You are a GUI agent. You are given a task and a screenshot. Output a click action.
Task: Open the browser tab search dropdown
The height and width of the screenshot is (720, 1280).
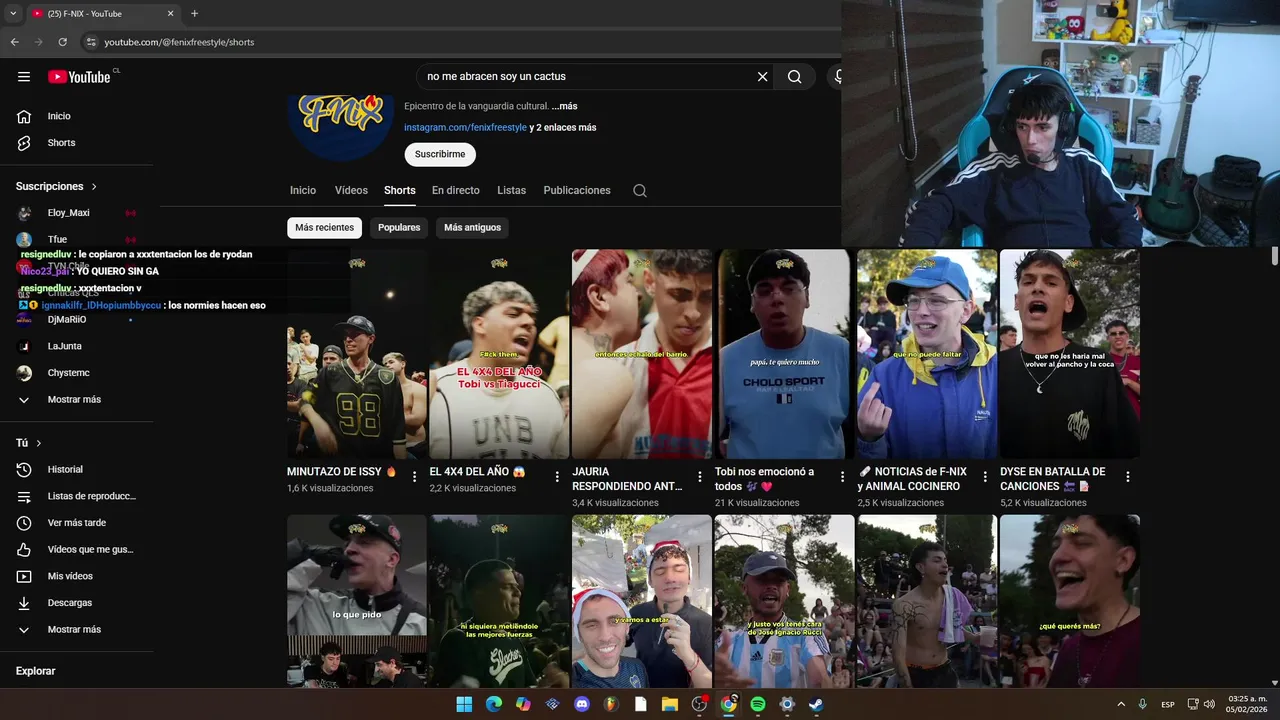point(13,14)
